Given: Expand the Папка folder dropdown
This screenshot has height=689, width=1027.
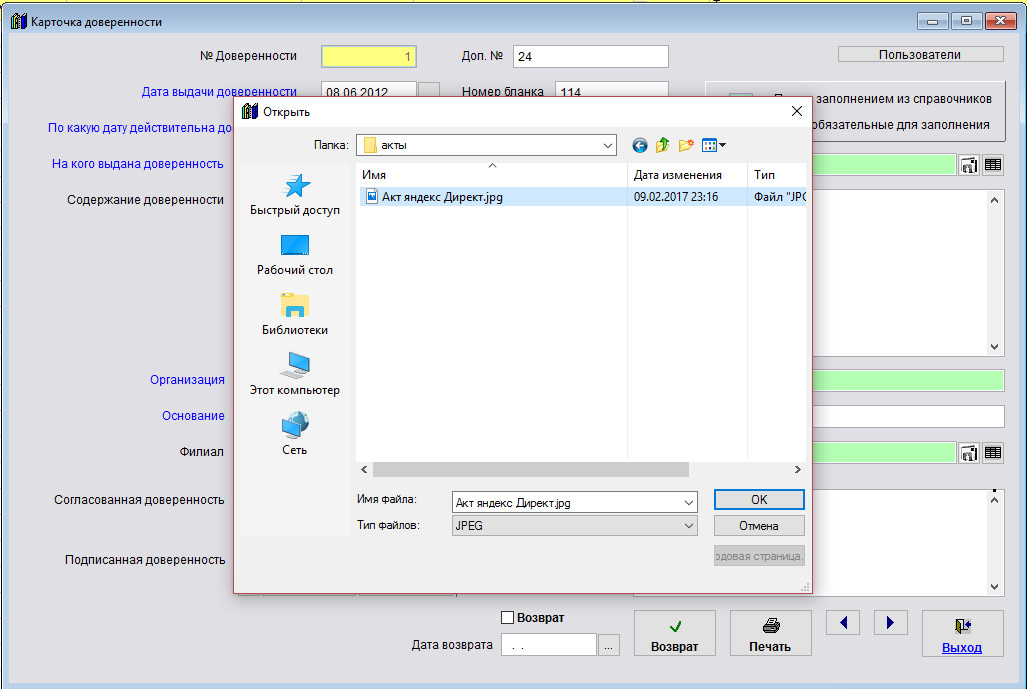Looking at the screenshot, I should (x=607, y=145).
